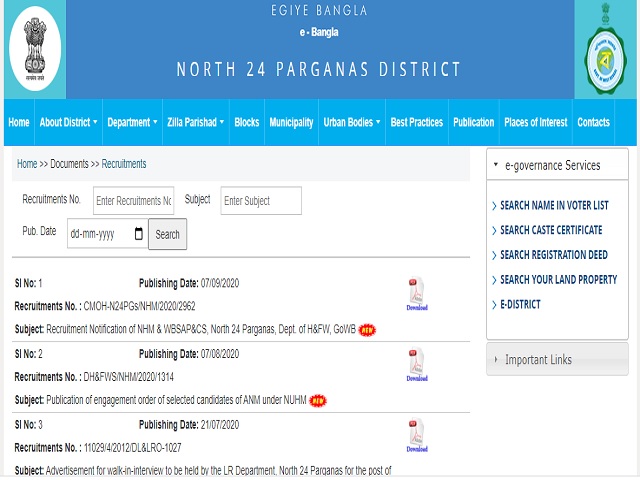The height and width of the screenshot is (480, 640).
Task: Open the Best Practices menu item
Action: pyautogui.click(x=417, y=122)
